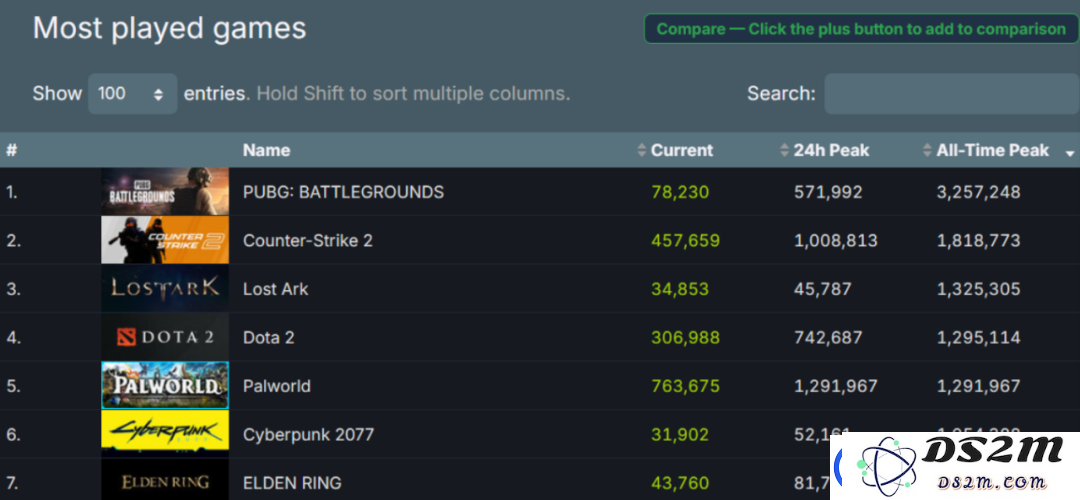The width and height of the screenshot is (1080, 500).
Task: Select Lost Ark 24h peak 45,787
Action: click(822, 289)
